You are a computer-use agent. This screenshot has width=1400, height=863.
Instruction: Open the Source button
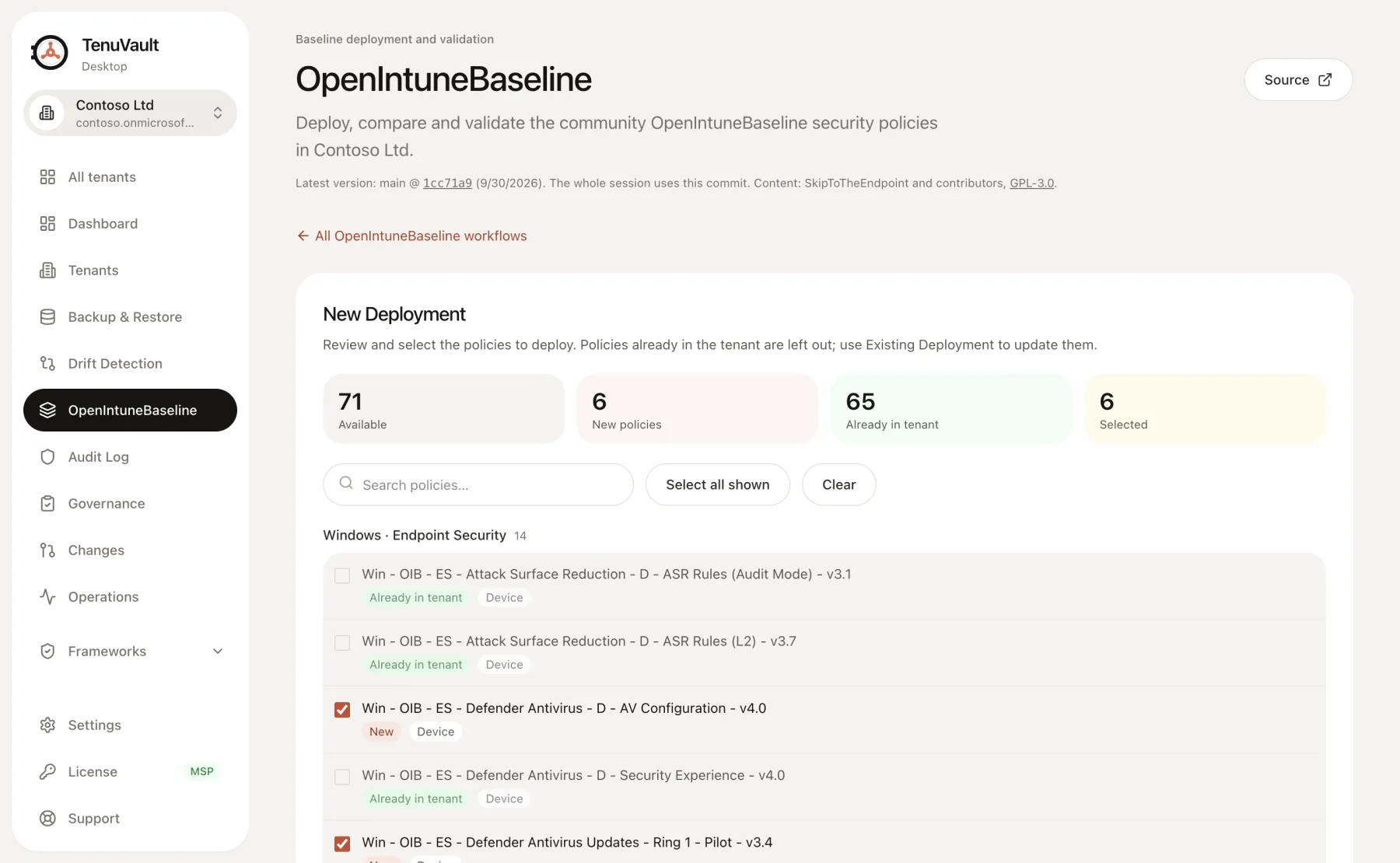pyautogui.click(x=1298, y=79)
